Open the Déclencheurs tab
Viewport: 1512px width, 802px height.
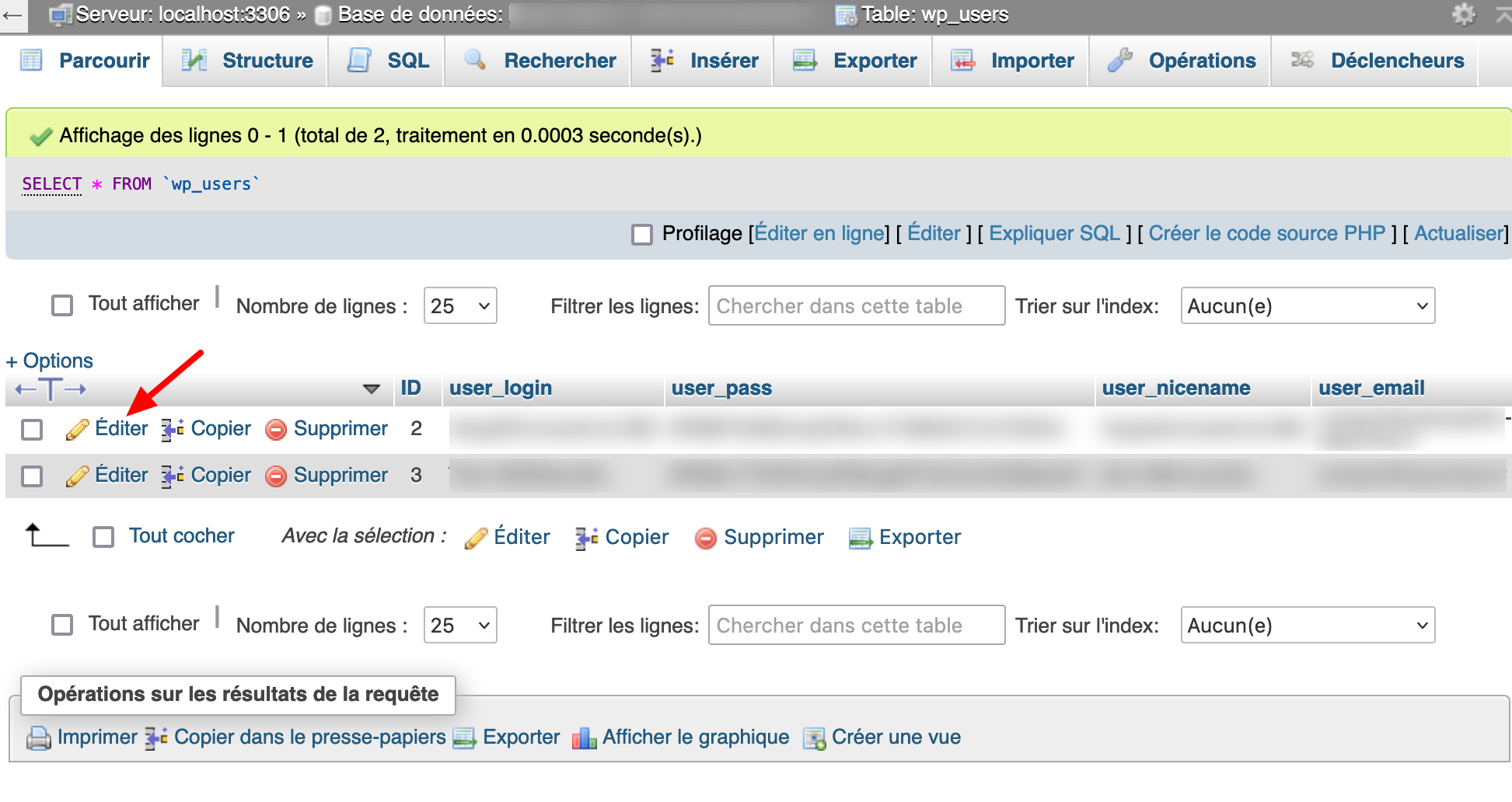click(1376, 61)
